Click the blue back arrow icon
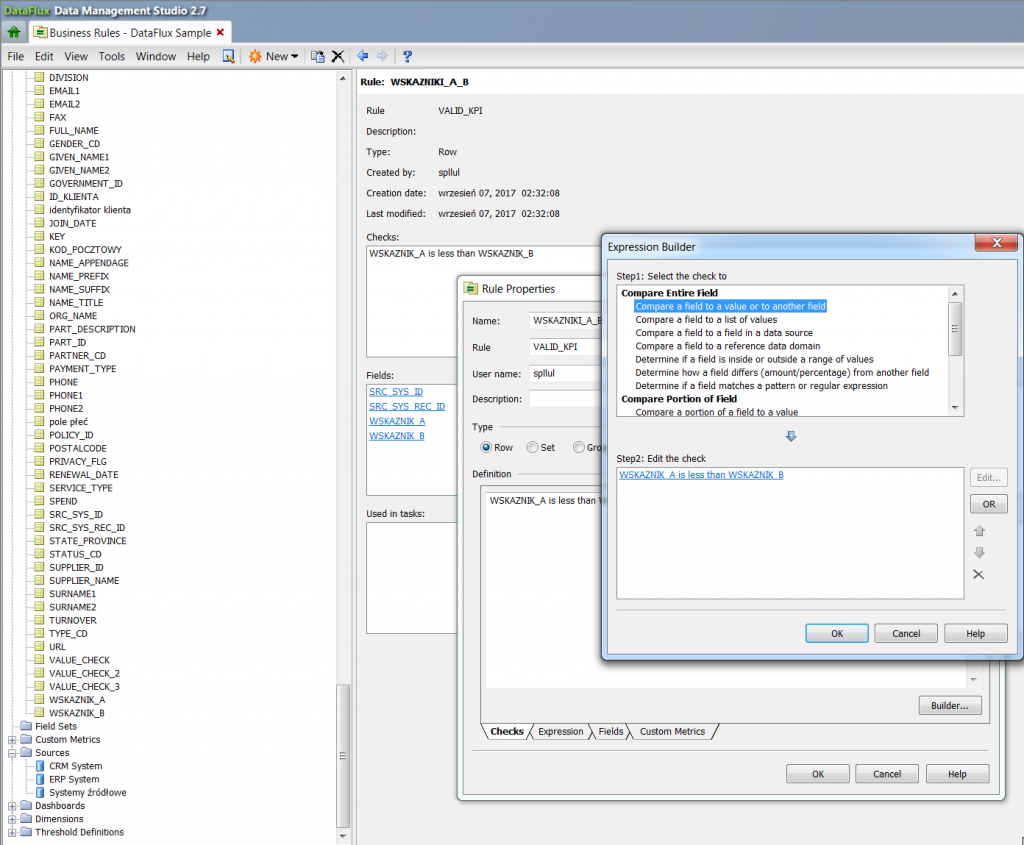Screen dimensions: 1024x845 tap(362, 57)
